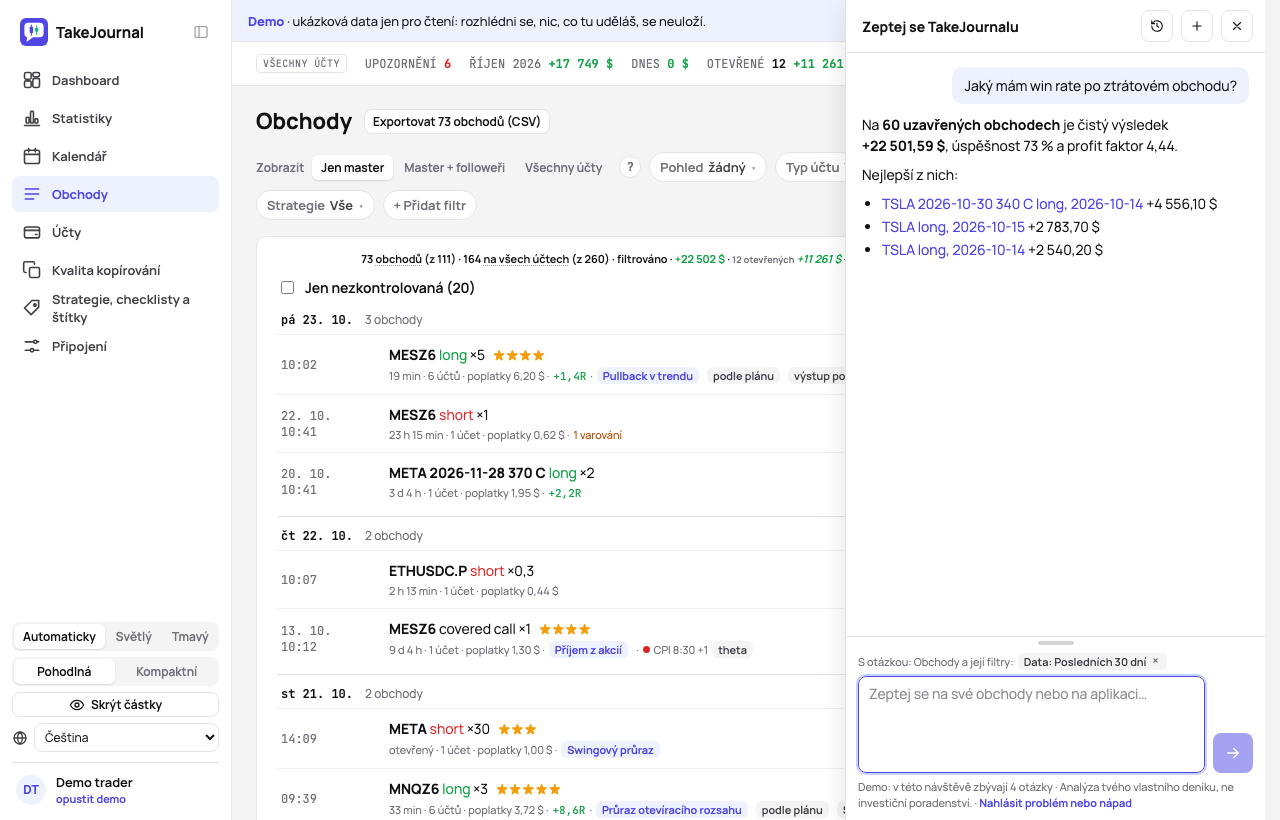The image size is (1280, 820).
Task: Click Exportovat 73 obchodů (CSV)
Action: pyautogui.click(x=457, y=122)
